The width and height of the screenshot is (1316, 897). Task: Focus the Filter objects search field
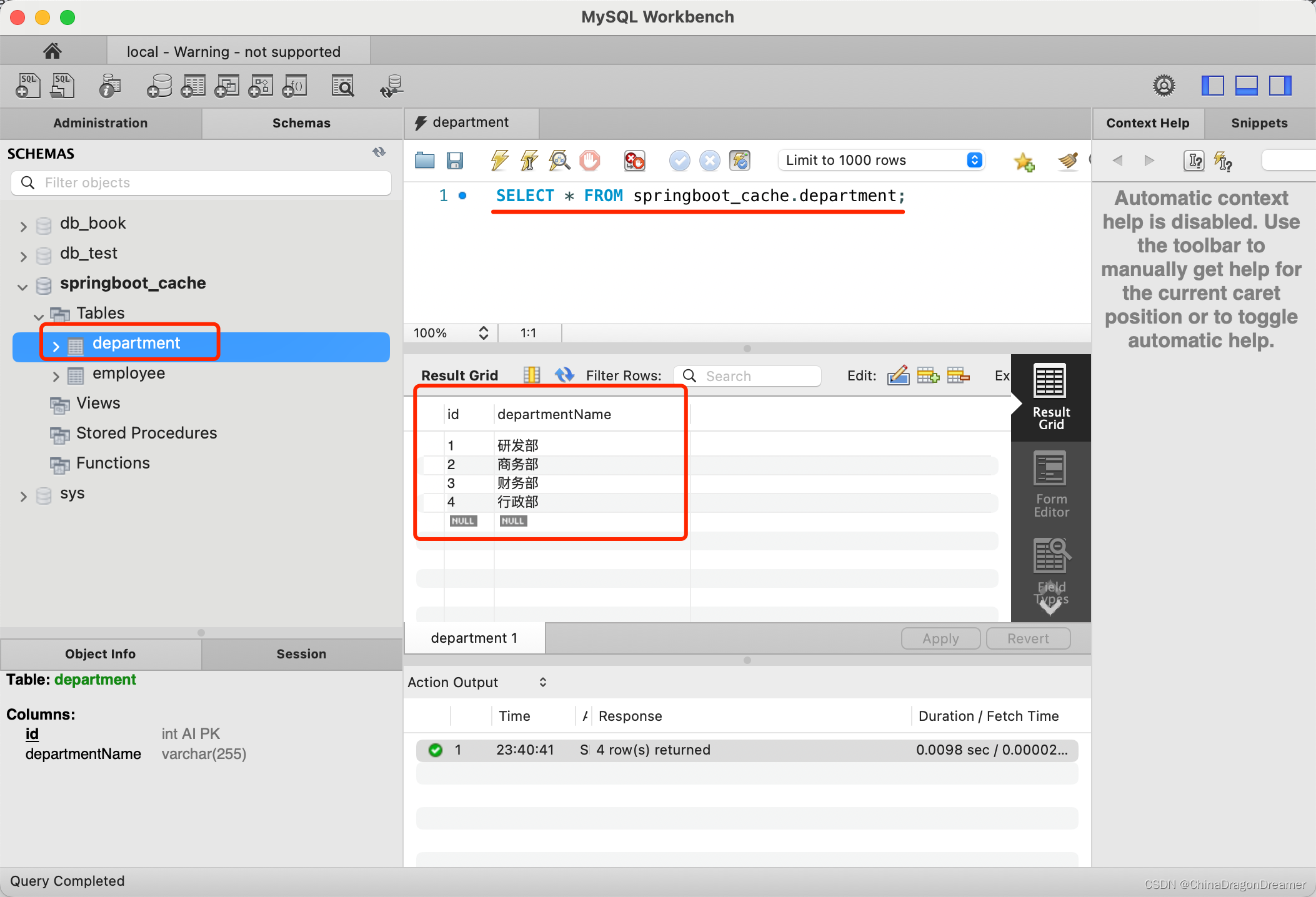click(201, 182)
